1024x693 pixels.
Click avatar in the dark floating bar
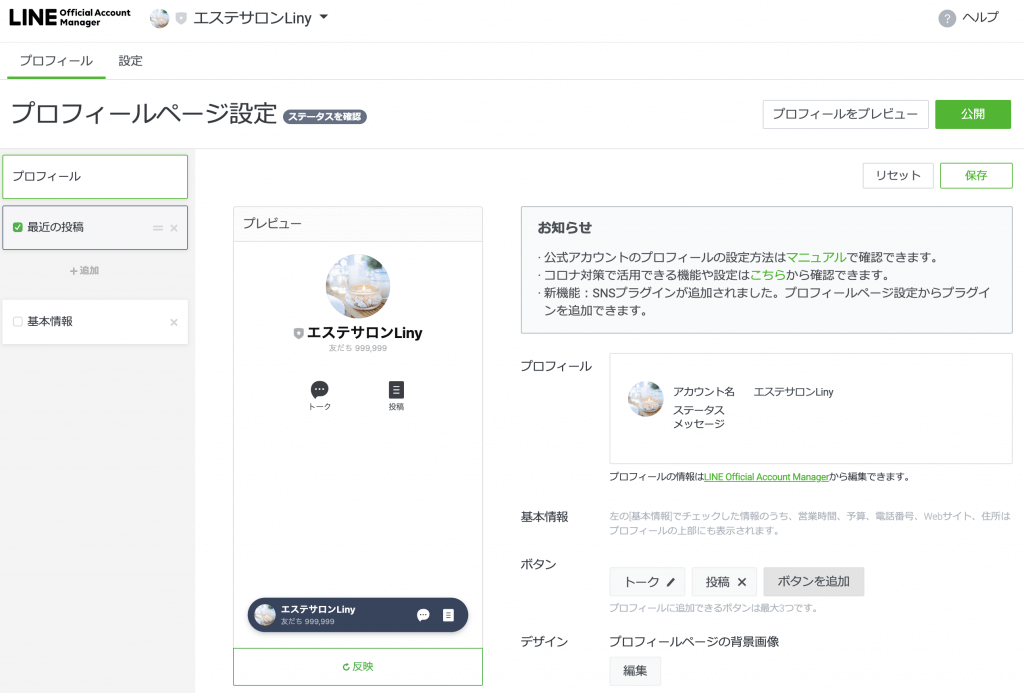[264, 615]
